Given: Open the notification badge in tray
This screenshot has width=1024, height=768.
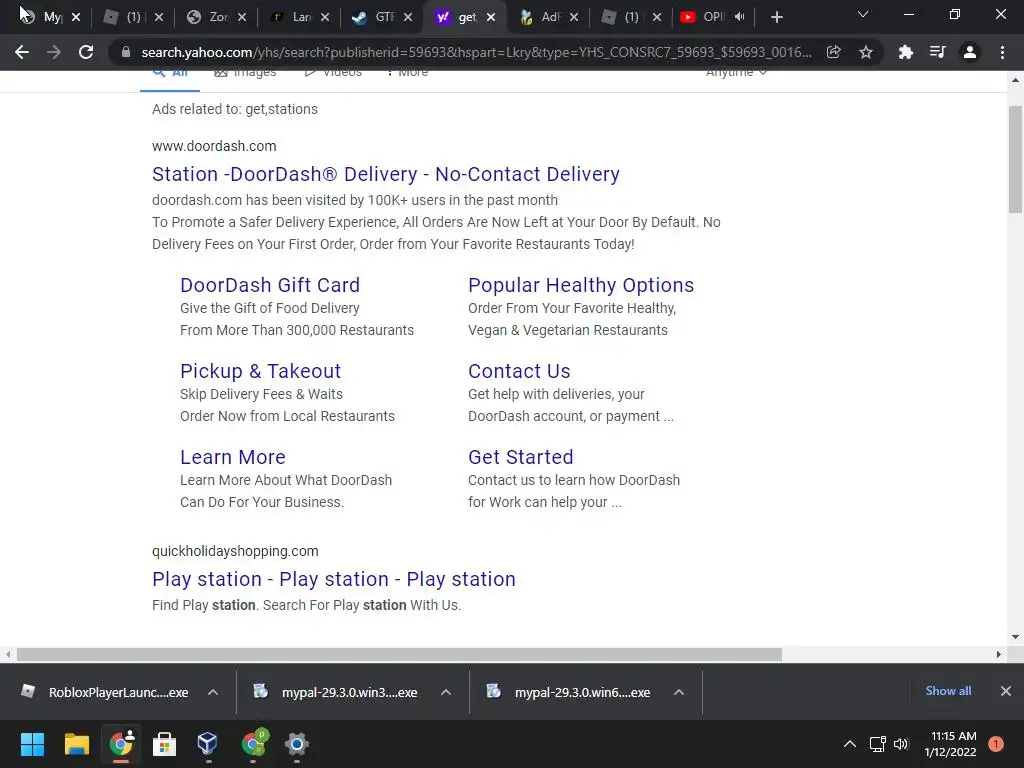Looking at the screenshot, I should 996,744.
